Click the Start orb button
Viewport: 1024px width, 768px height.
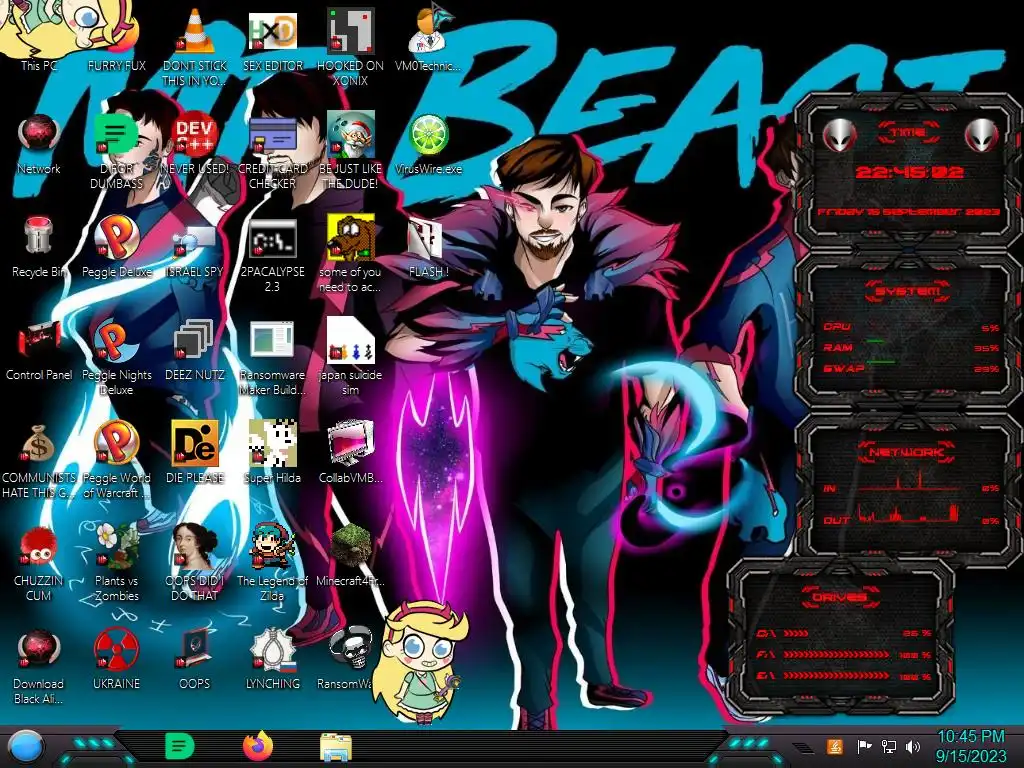25,747
